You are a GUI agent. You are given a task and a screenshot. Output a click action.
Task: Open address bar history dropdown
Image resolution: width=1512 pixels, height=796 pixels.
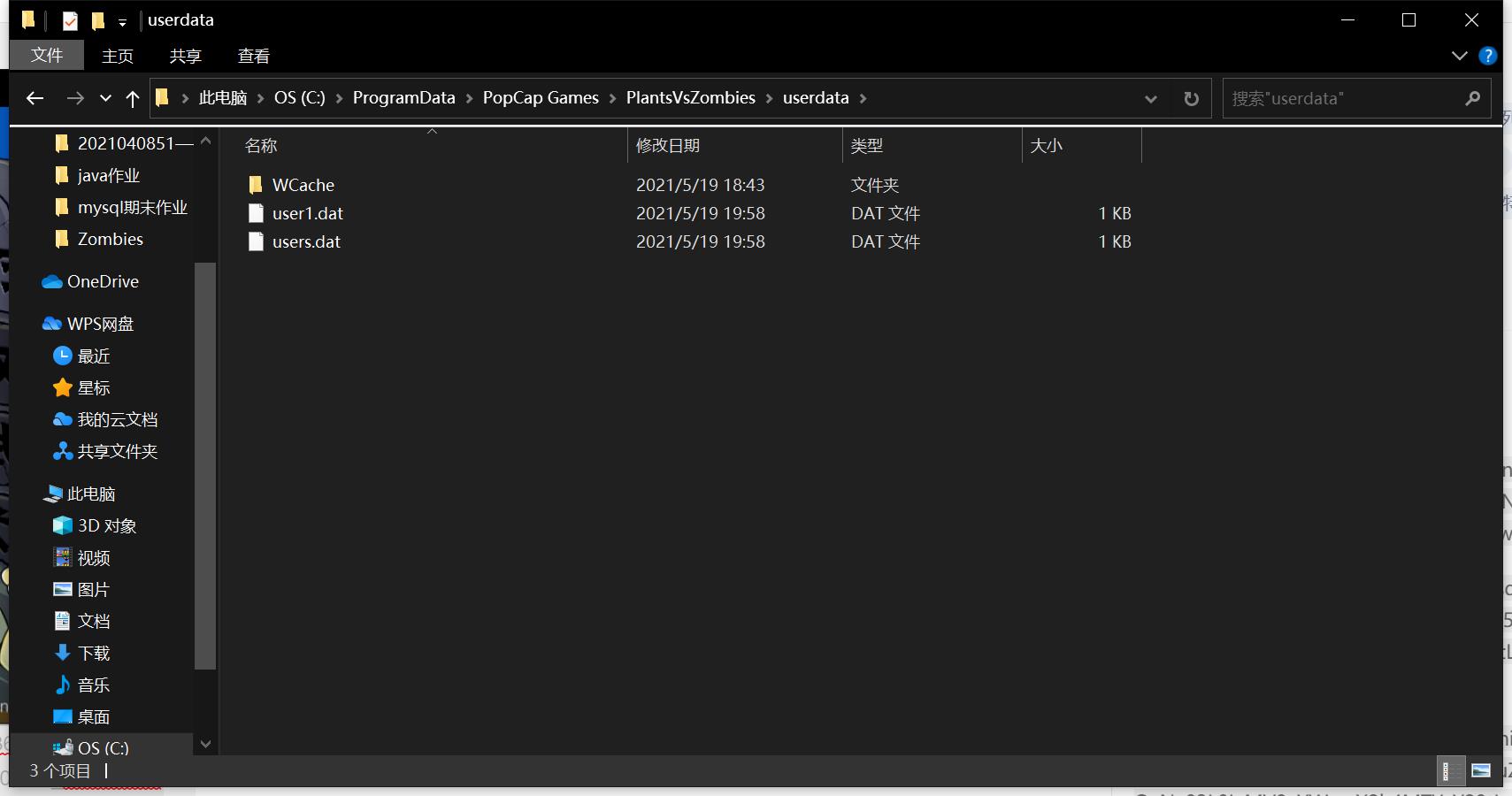(x=1150, y=99)
